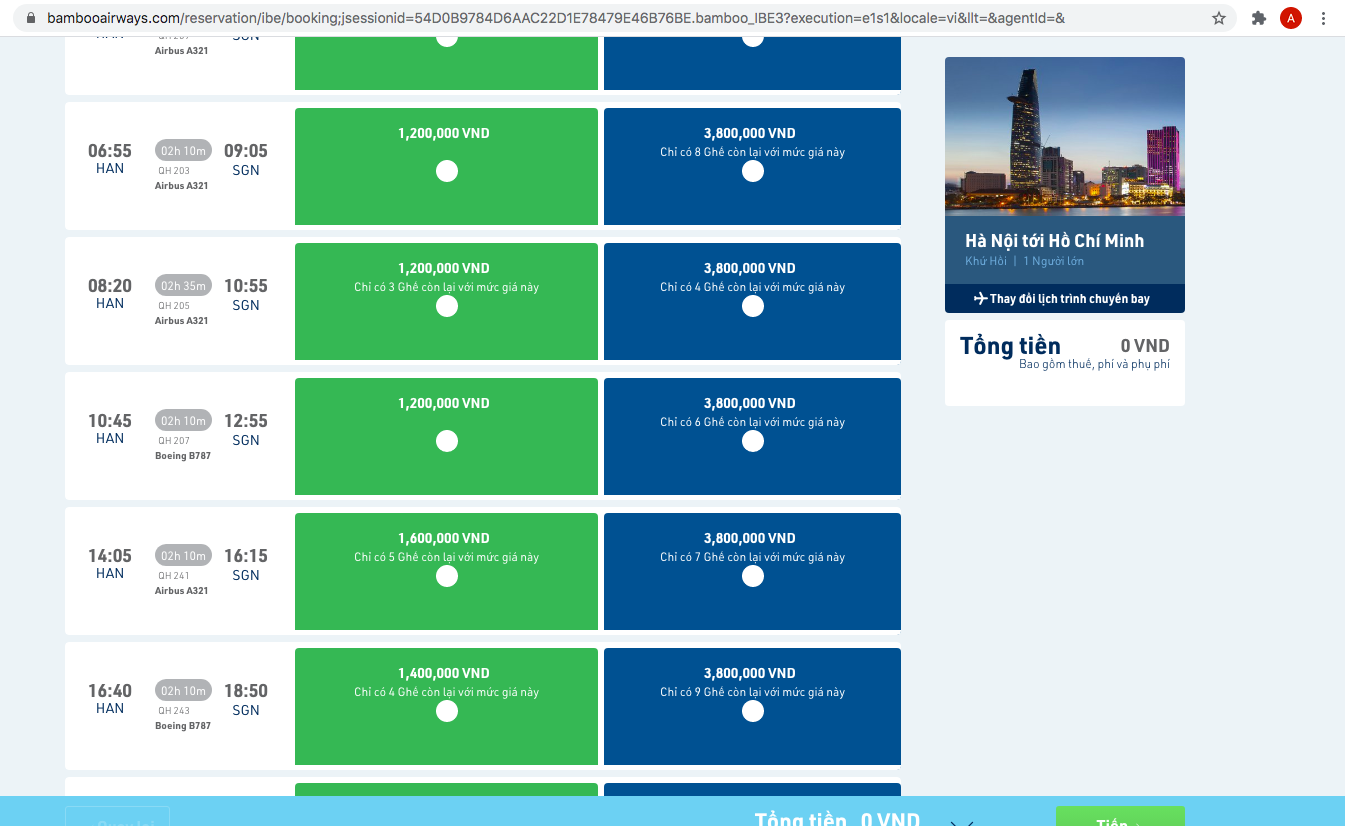Click flight number QH 243
The image size is (1345, 826).
[174, 711]
